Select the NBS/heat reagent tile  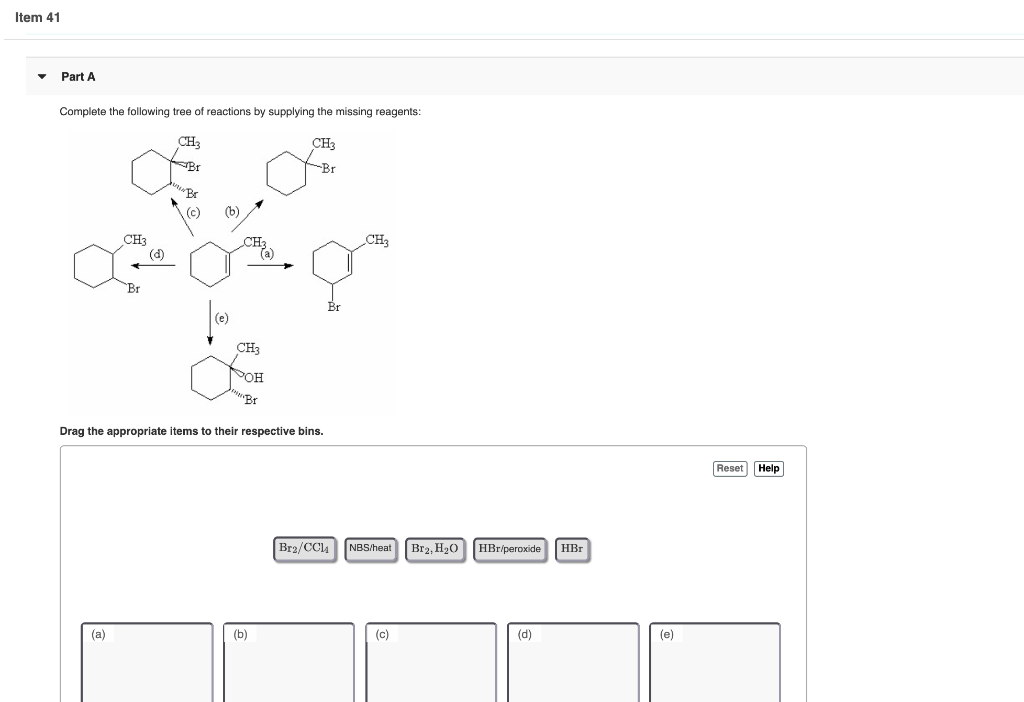(x=371, y=549)
